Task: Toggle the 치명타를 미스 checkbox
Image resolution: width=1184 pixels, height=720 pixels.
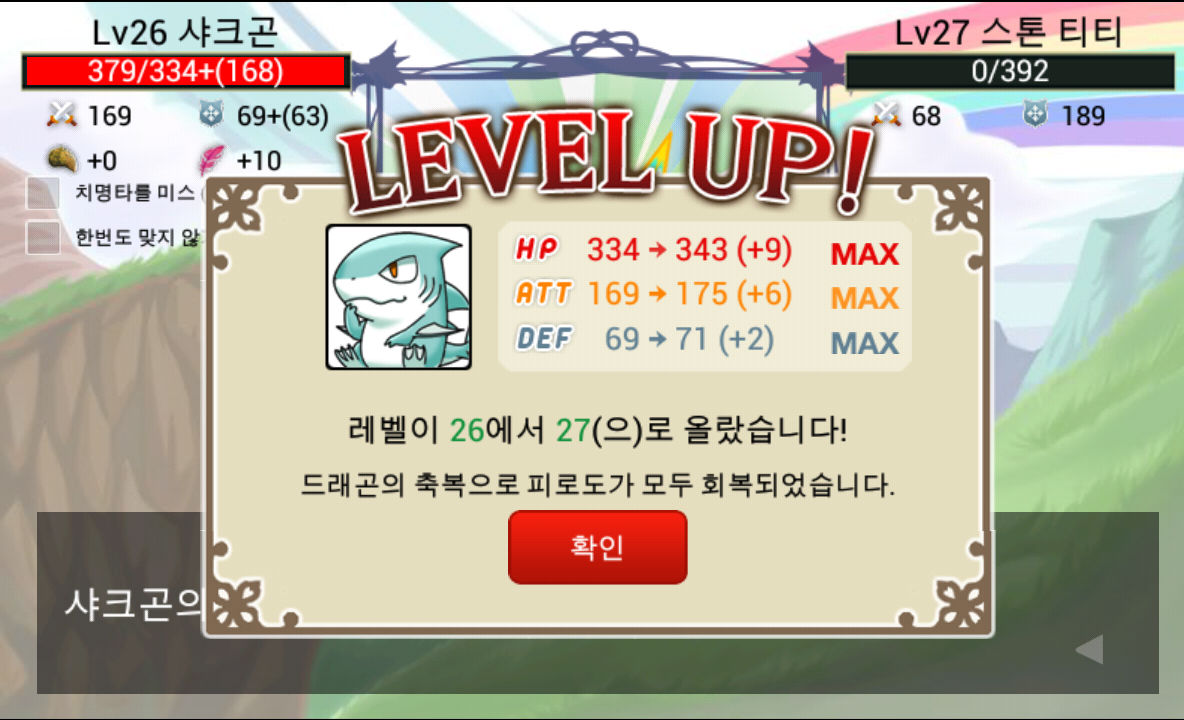Action: (43, 193)
